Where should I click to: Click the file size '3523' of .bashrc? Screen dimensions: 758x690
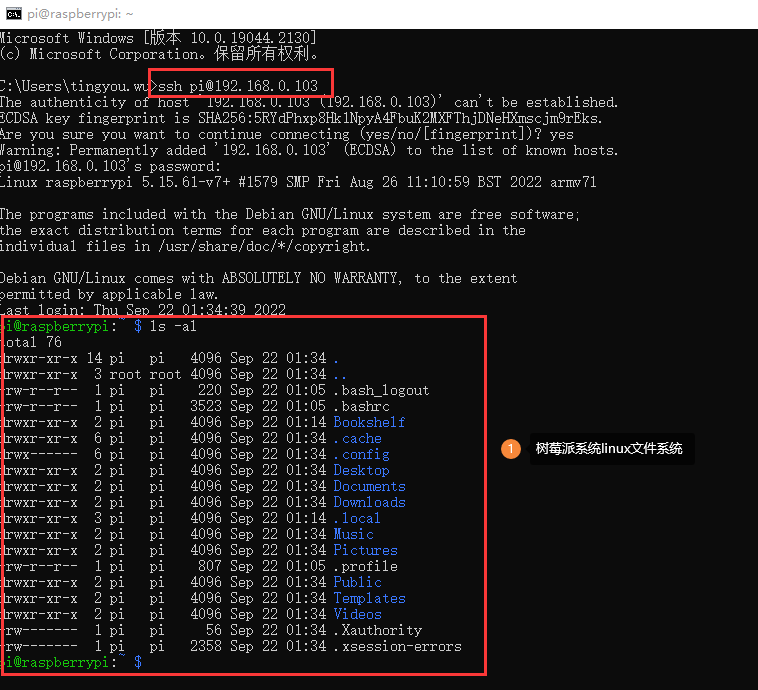206,406
